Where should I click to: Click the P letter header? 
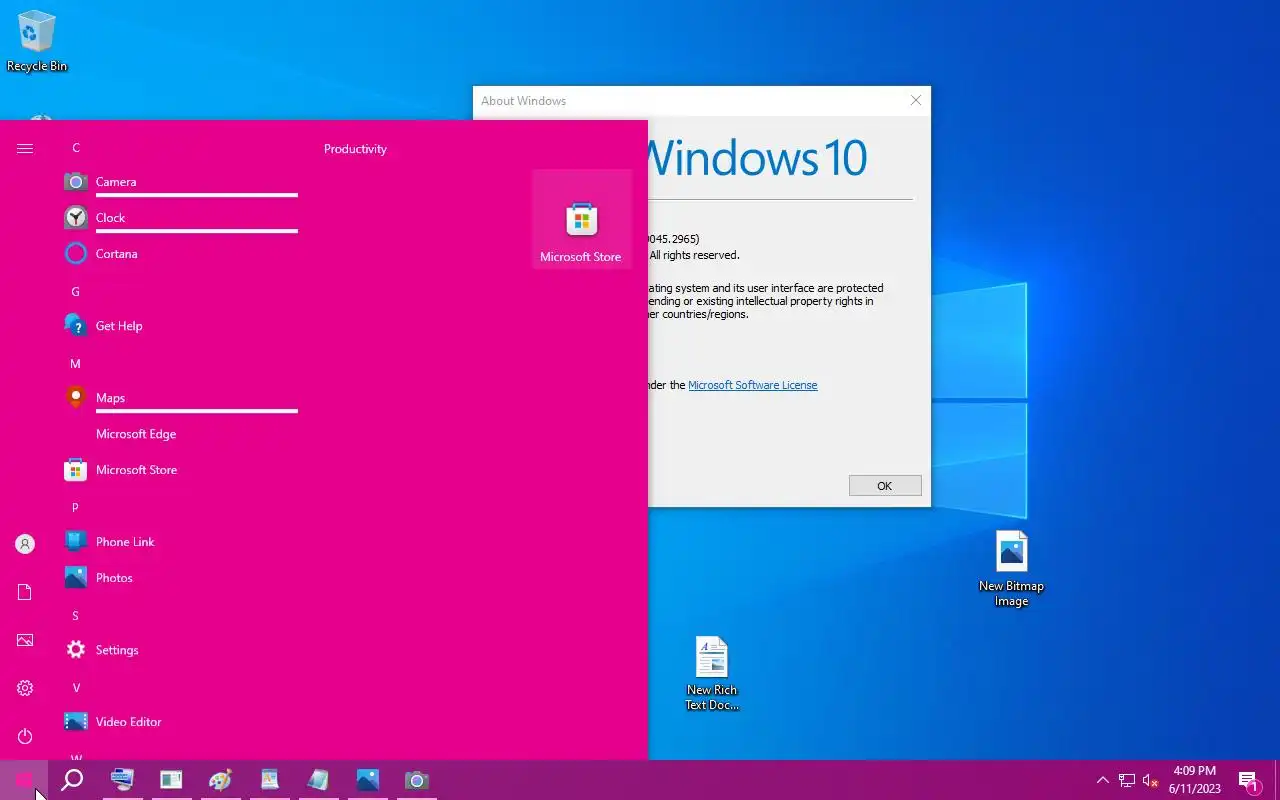[x=75, y=508]
